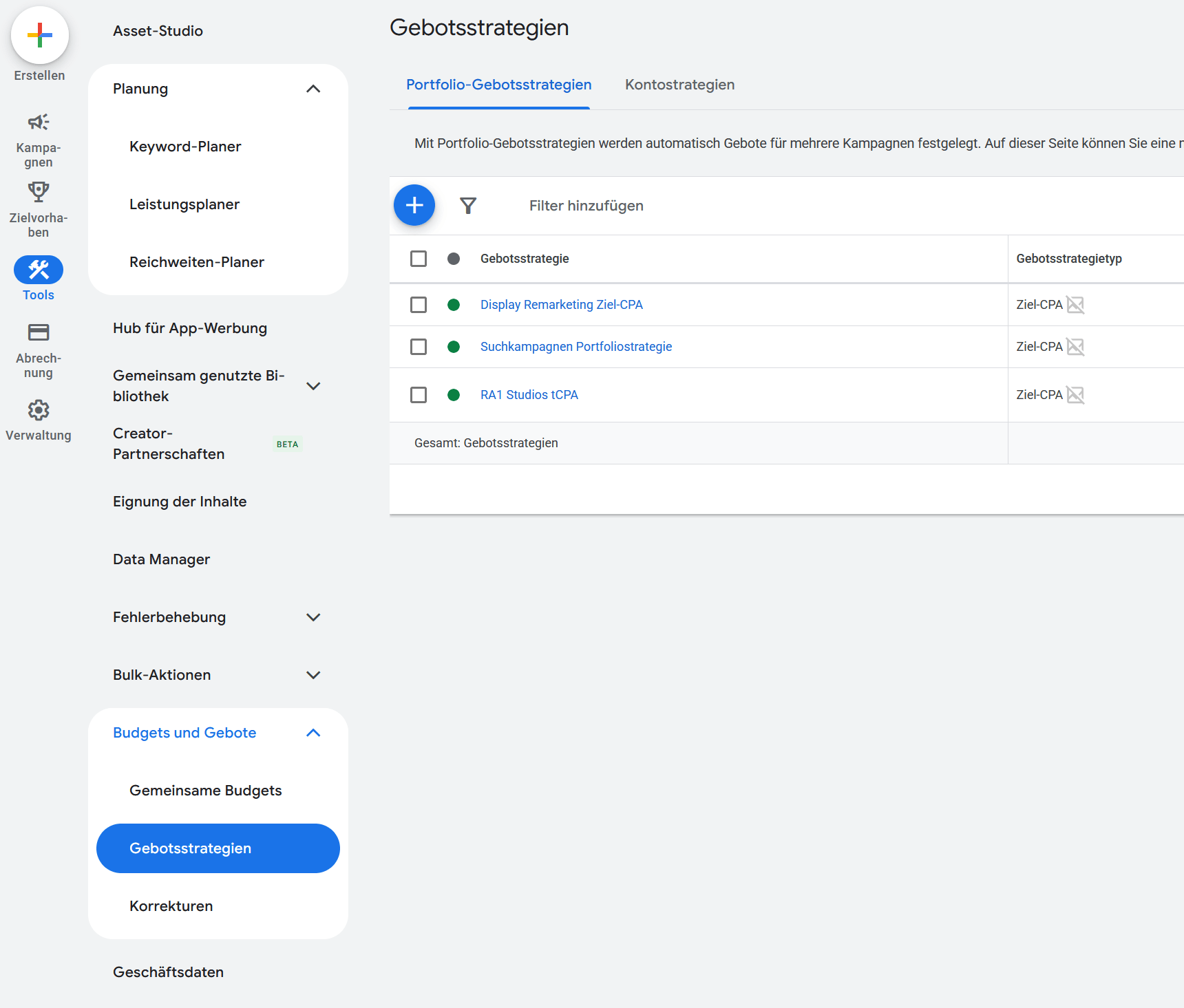Switch to the Kontostrategien tab

pos(679,85)
